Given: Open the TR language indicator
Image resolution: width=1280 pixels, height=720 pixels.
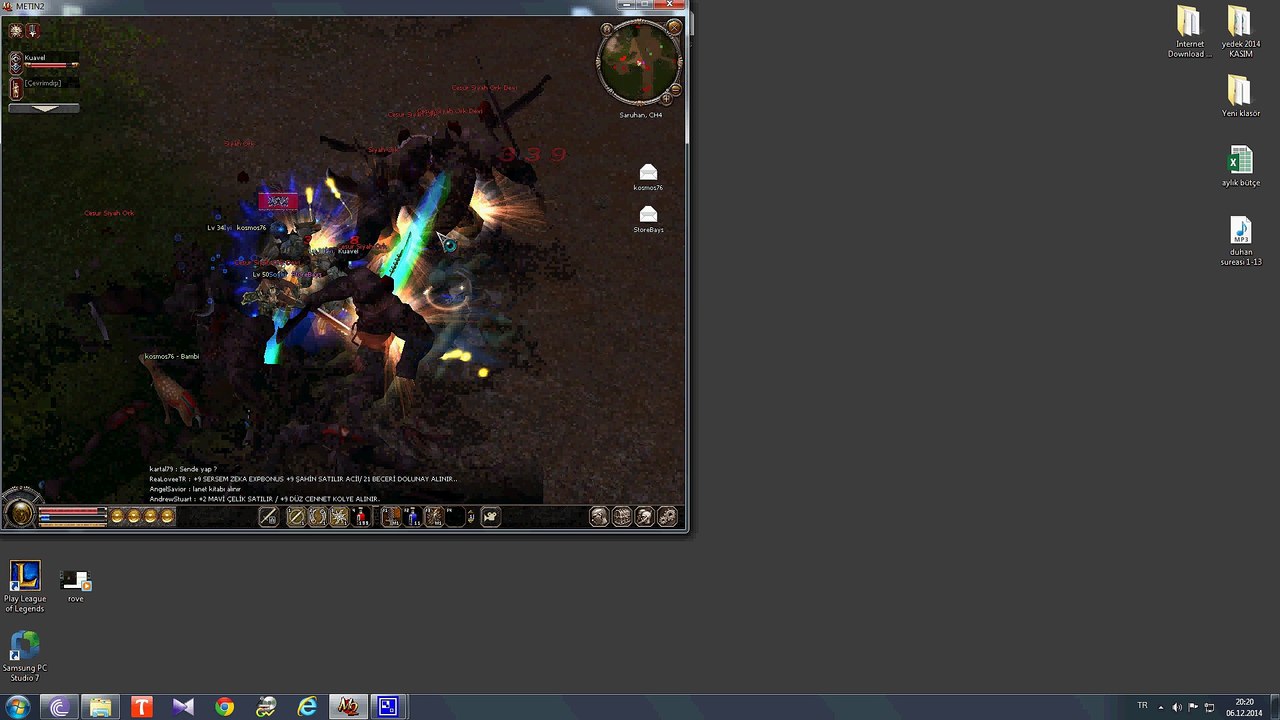Looking at the screenshot, I should click(1142, 706).
